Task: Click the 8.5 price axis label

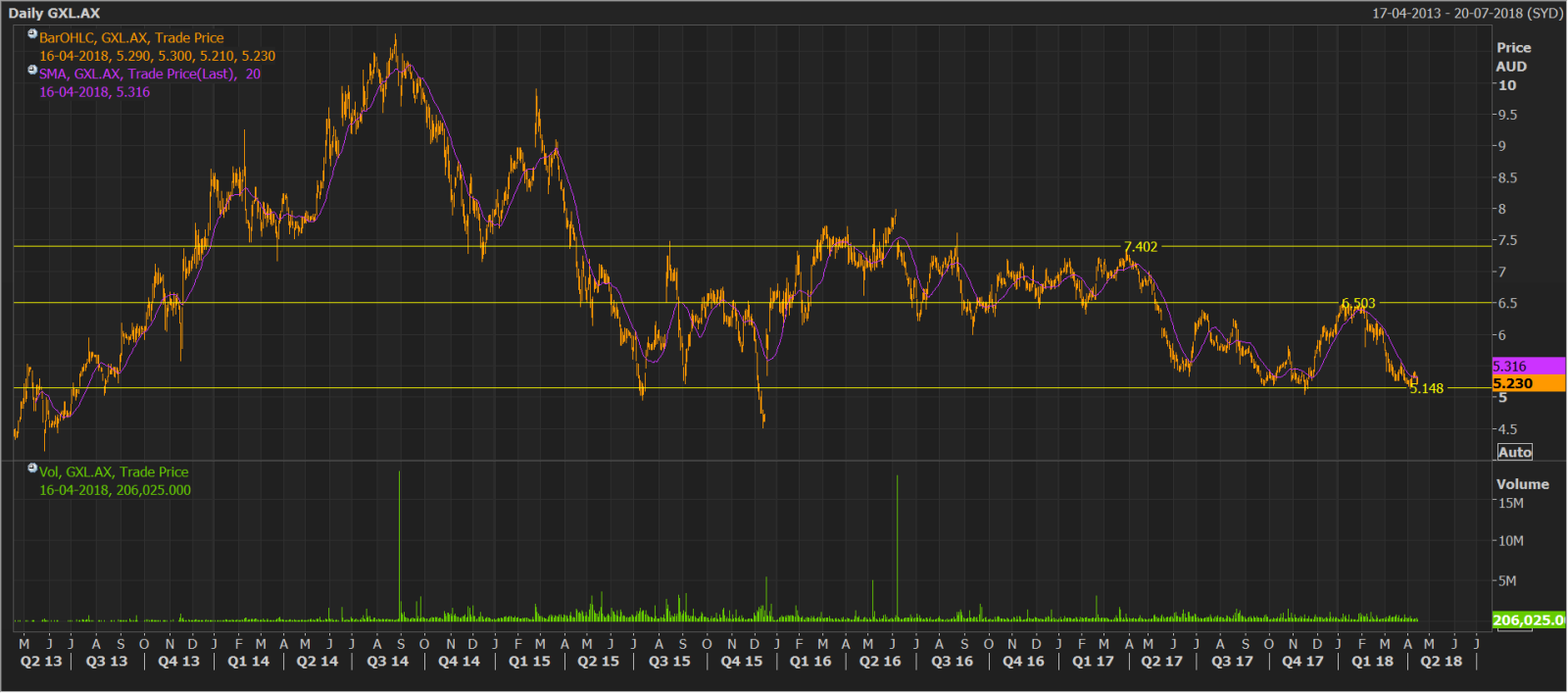Action: 1507,177
